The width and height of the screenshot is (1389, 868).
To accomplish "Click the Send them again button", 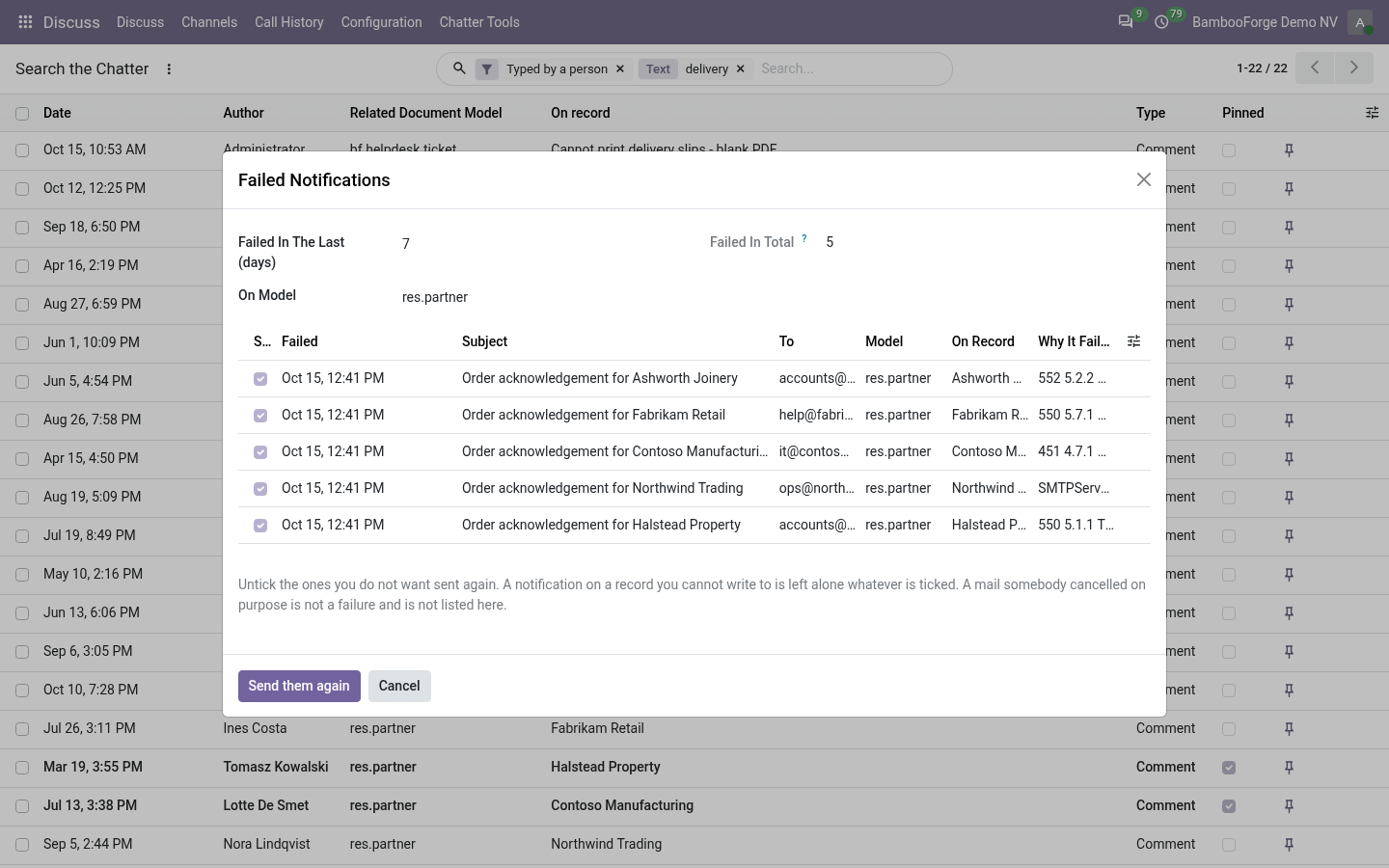I will (x=299, y=686).
